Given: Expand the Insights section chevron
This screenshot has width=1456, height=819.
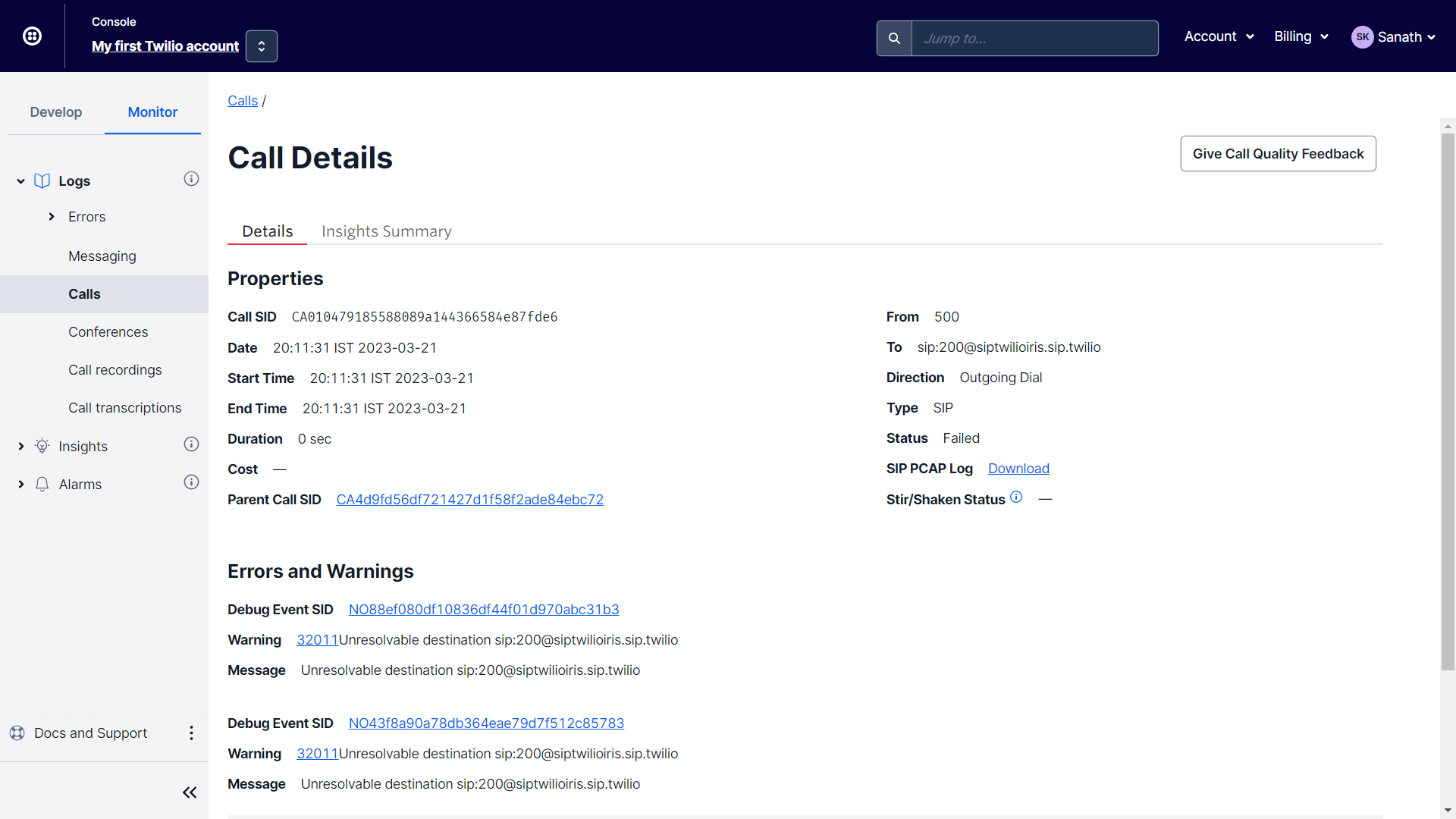Looking at the screenshot, I should pyautogui.click(x=20, y=447).
